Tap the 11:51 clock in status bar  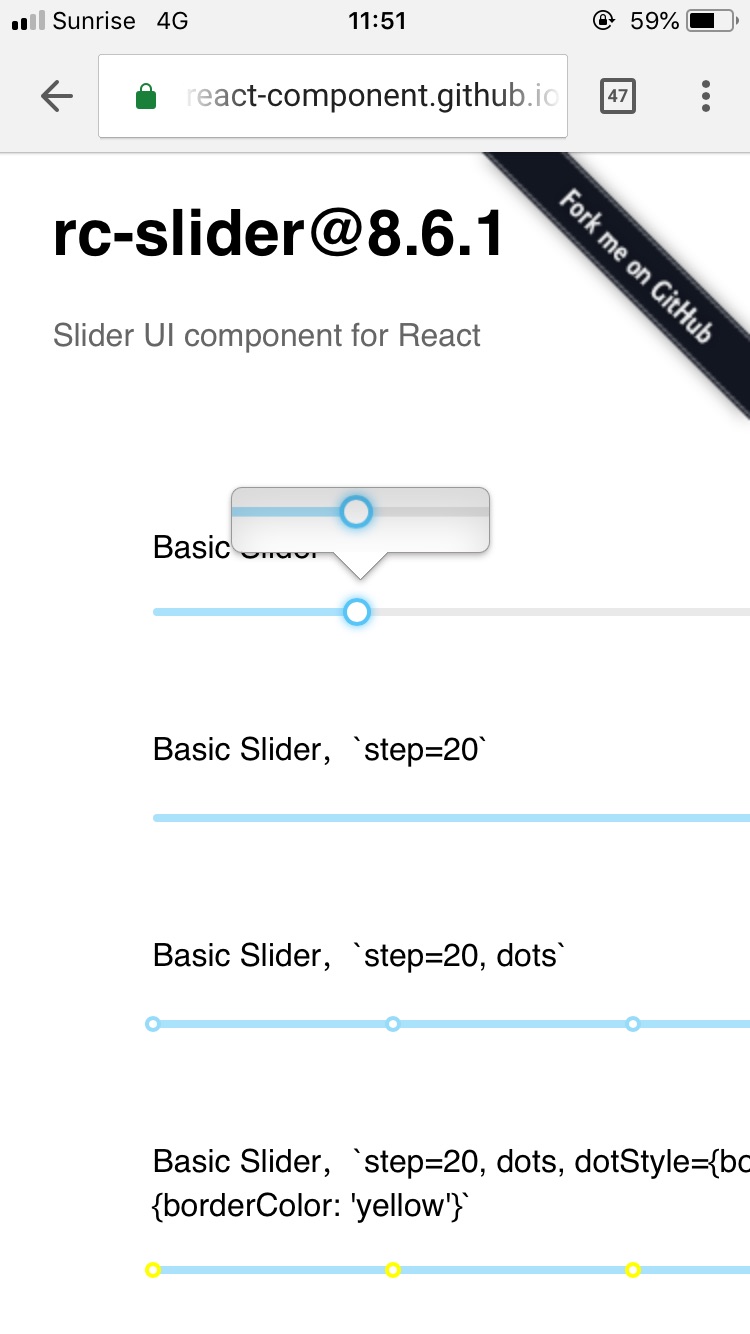pyautogui.click(x=377, y=20)
